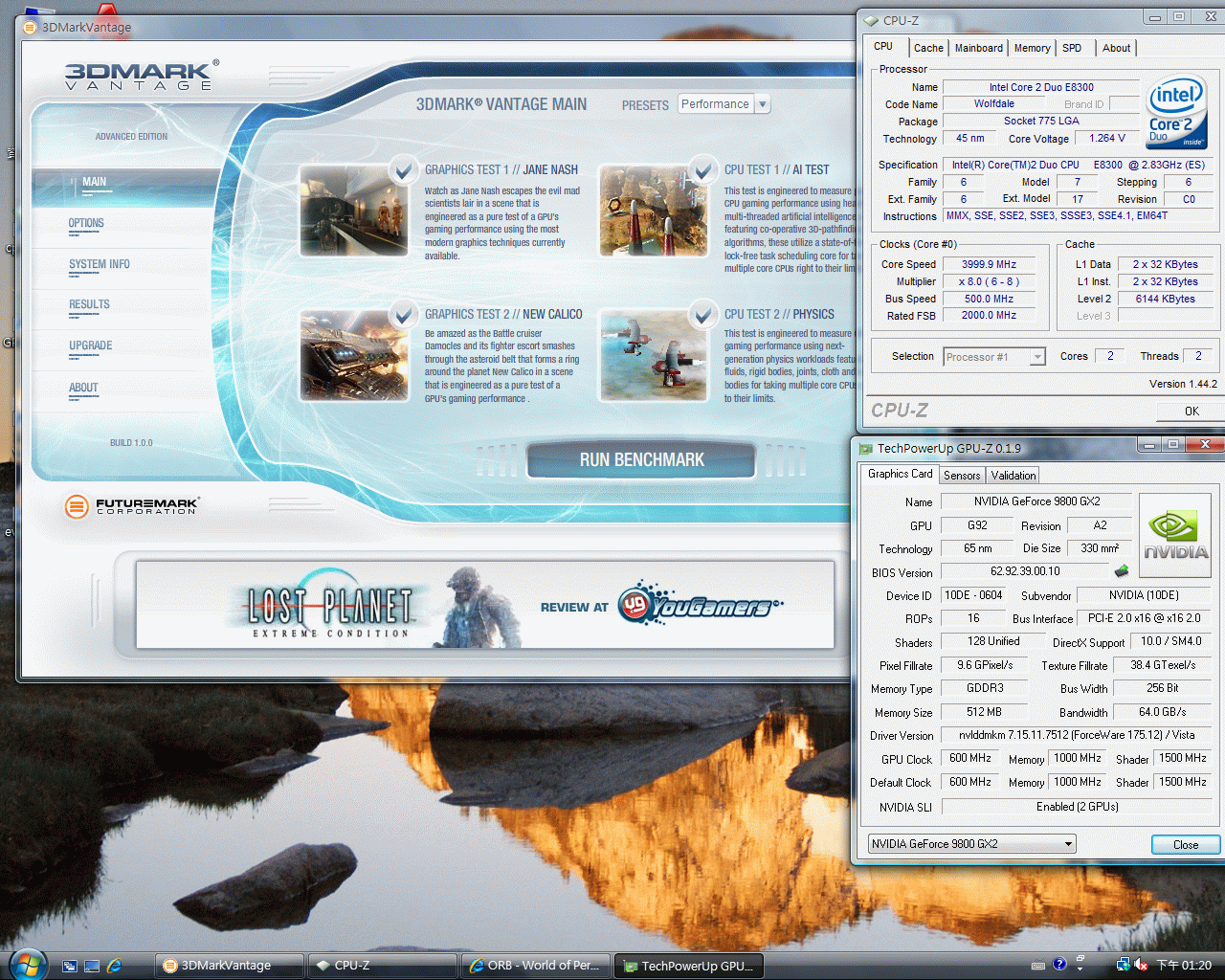
Task: Click the taskbar clock 01:20
Action: [x=1184, y=966]
